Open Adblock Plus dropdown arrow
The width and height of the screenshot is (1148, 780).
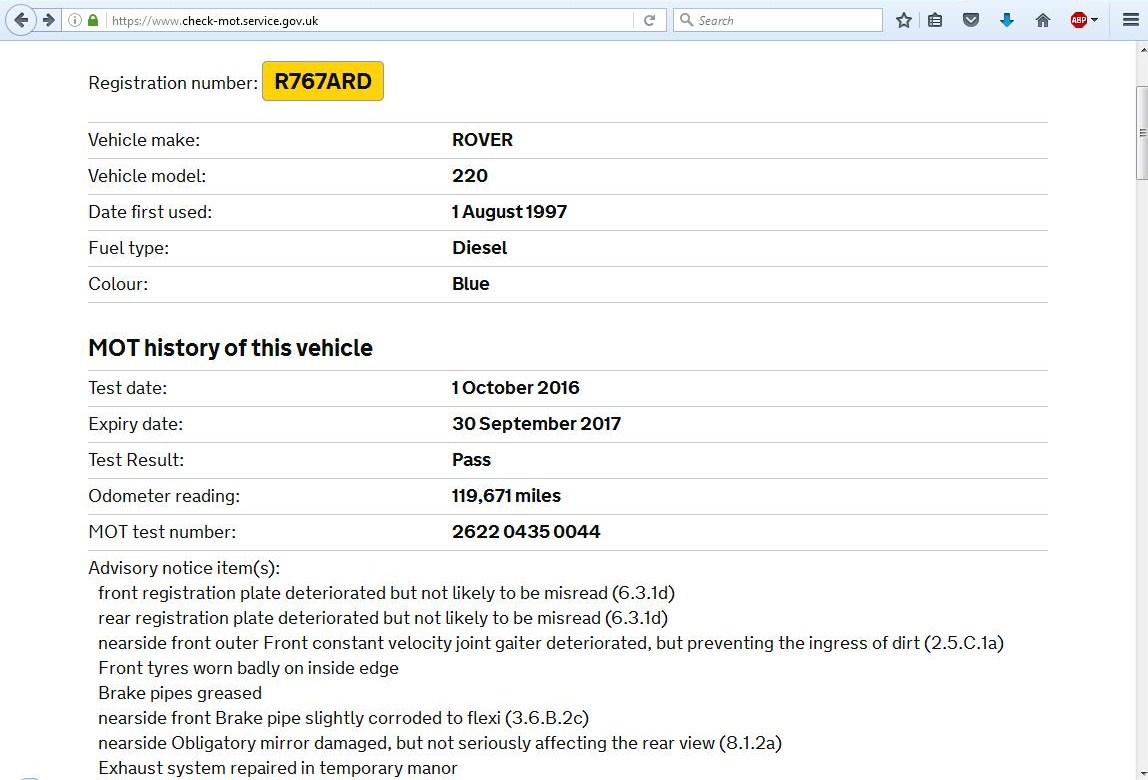1095,21
